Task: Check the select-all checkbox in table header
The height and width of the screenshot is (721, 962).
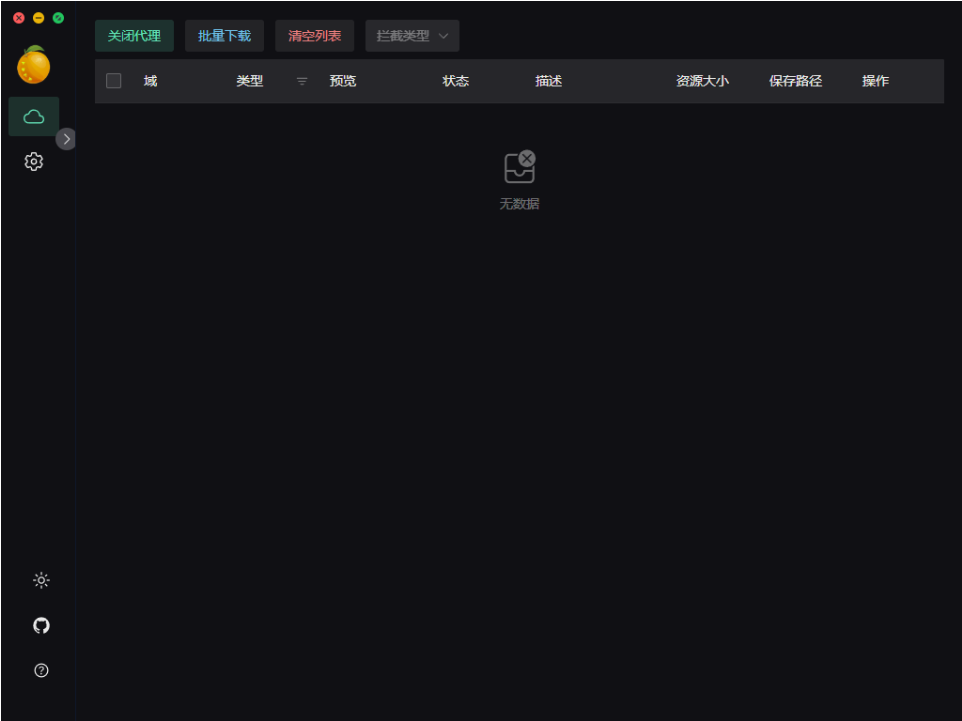Action: (113, 80)
